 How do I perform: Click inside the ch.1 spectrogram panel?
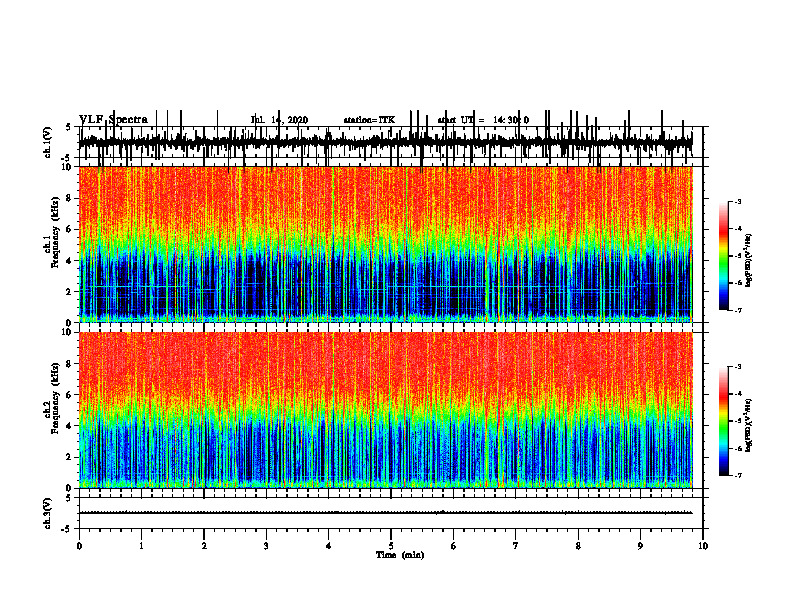pos(385,244)
